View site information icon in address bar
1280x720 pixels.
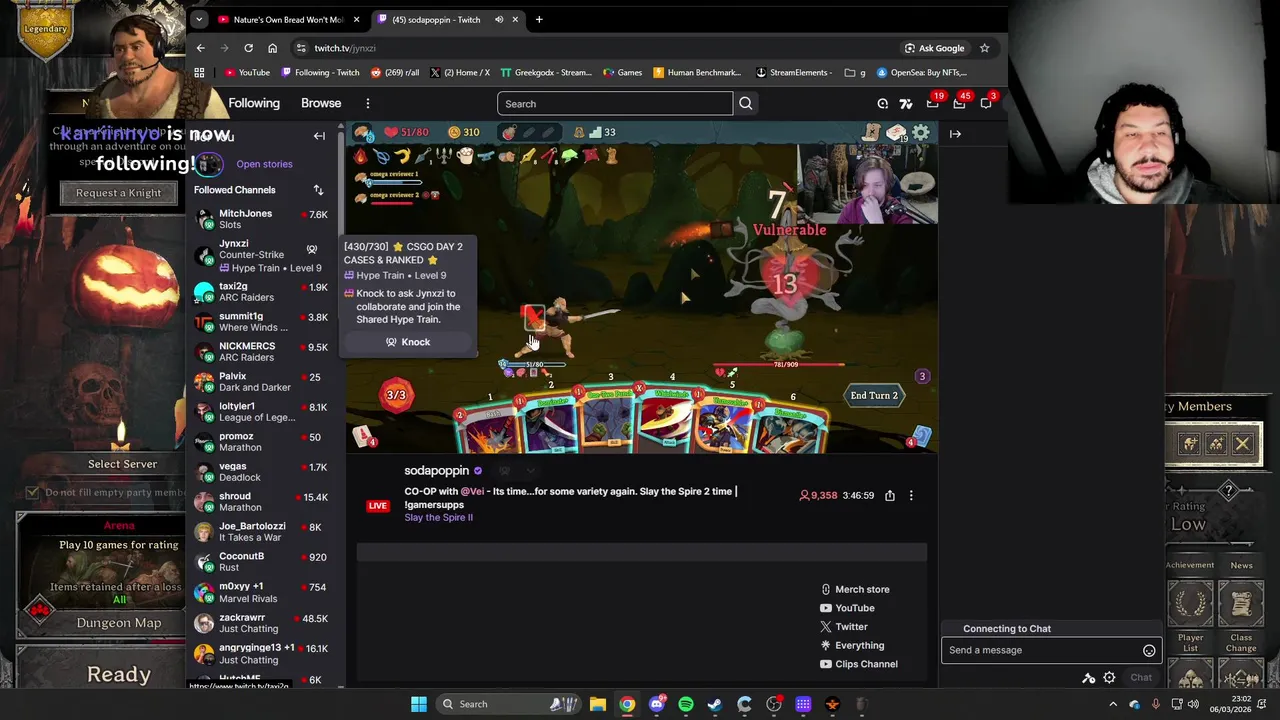(x=301, y=48)
